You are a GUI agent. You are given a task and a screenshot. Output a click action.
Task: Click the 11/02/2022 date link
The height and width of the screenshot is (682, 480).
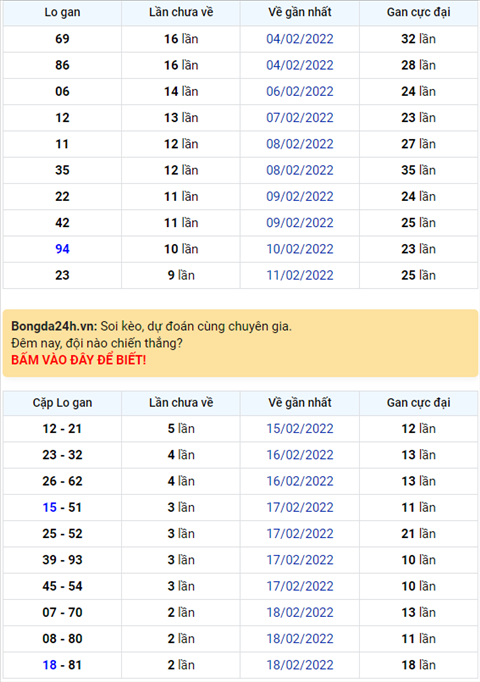click(300, 275)
